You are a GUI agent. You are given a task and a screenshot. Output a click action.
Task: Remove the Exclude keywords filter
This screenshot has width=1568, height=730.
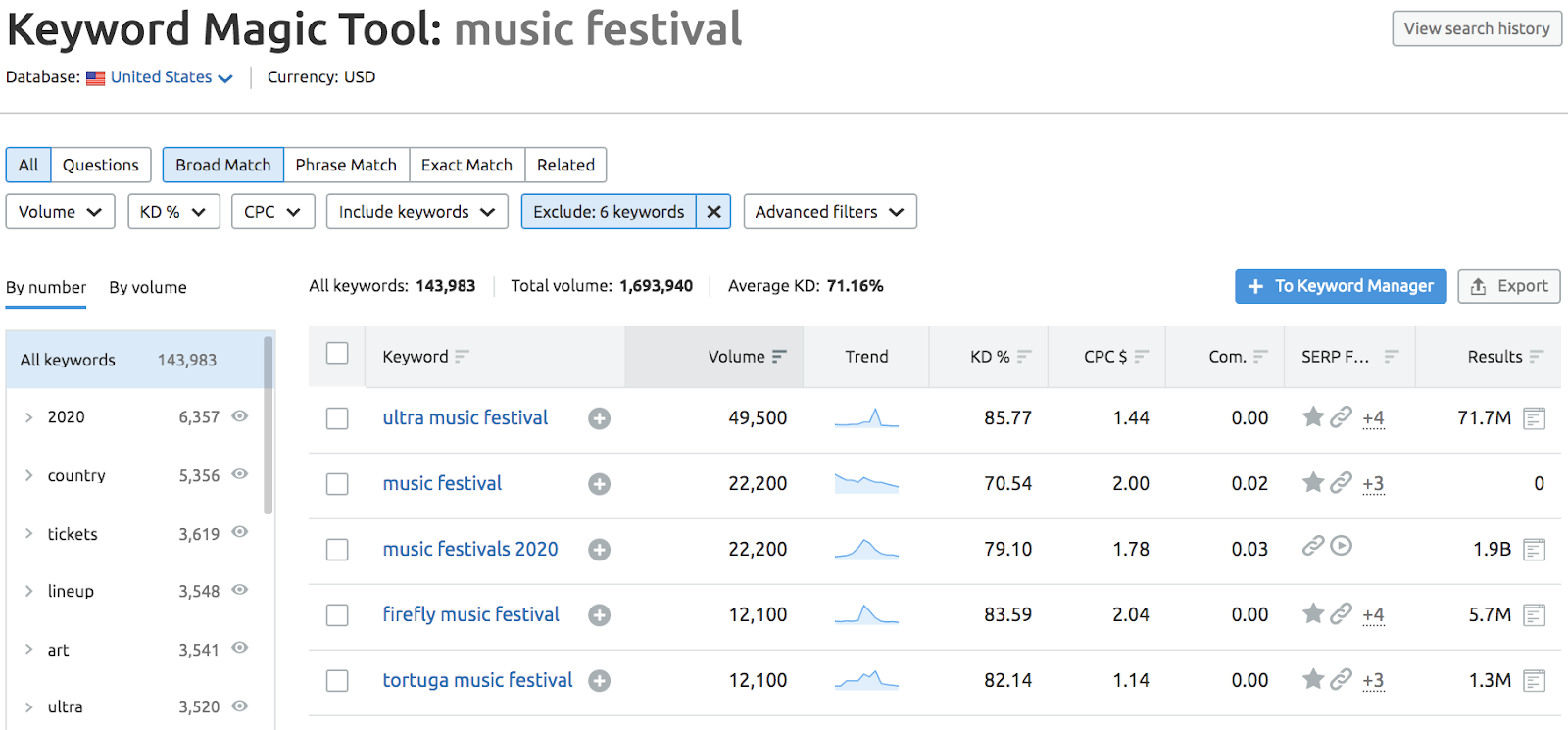[713, 212]
